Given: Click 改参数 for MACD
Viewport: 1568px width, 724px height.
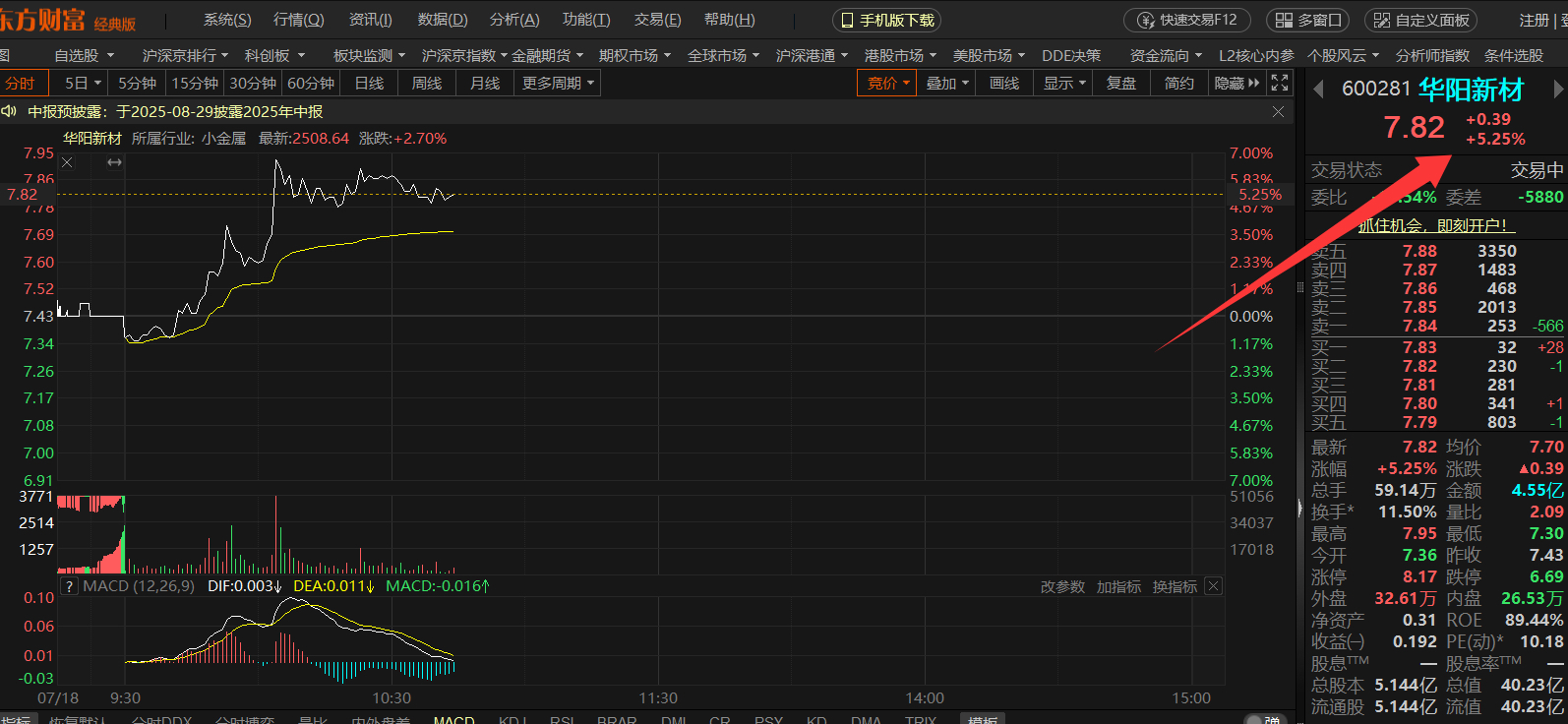Looking at the screenshot, I should coord(1062,586).
